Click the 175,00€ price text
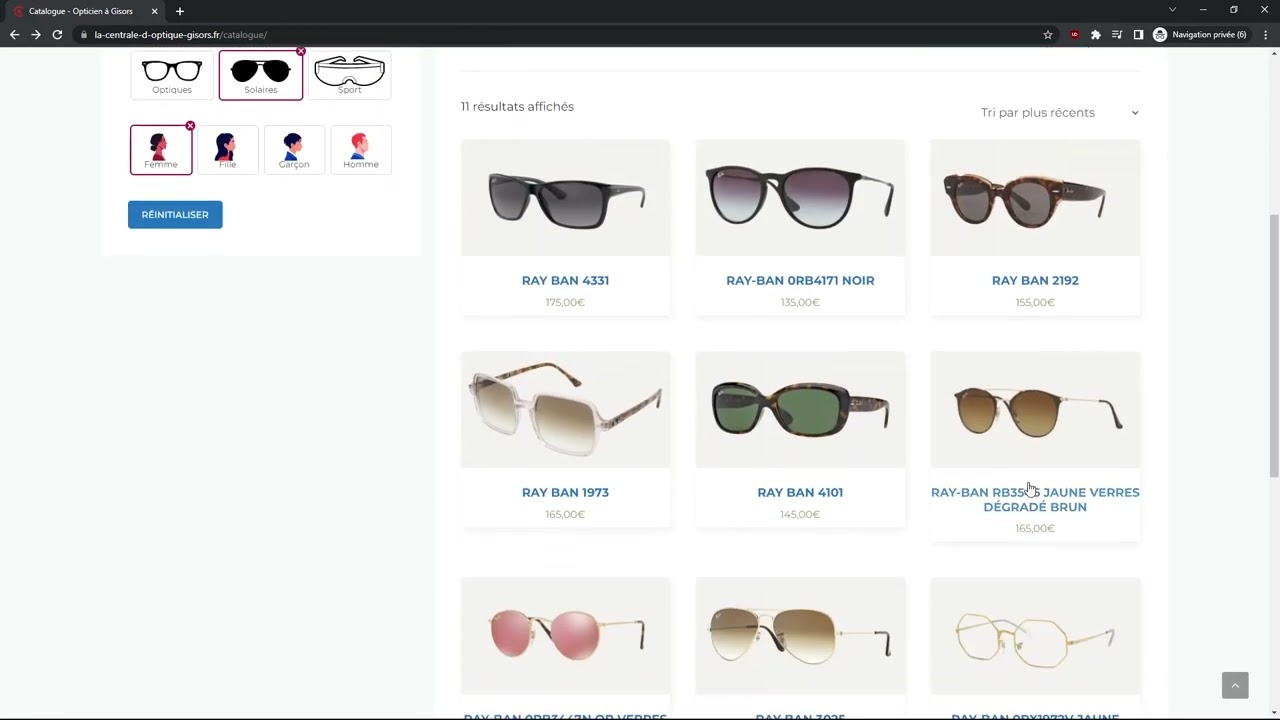The width and height of the screenshot is (1280, 720). tap(565, 303)
